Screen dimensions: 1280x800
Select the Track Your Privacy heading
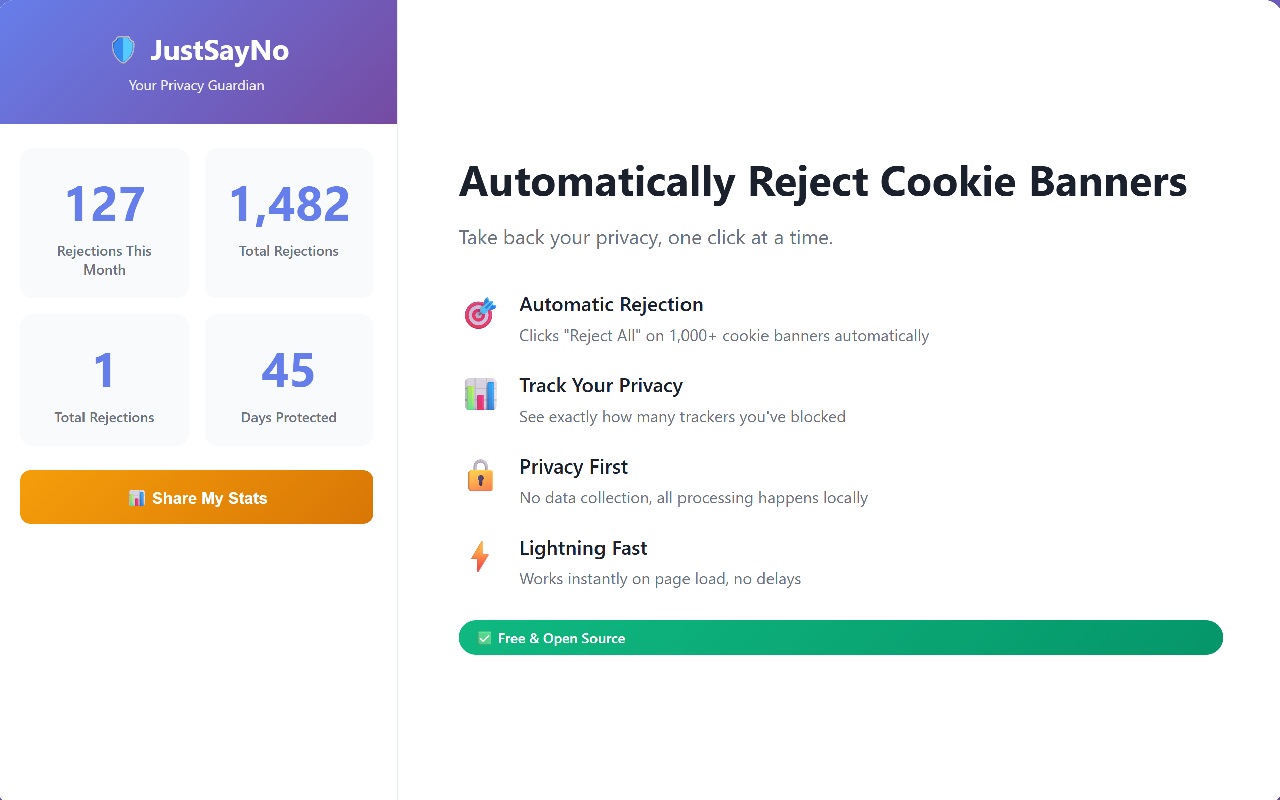pyautogui.click(x=601, y=385)
